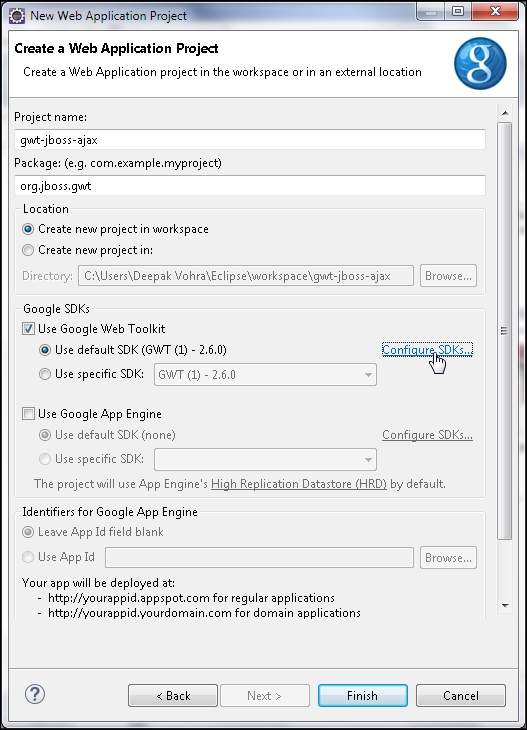Click the scrollbar down arrow
The image size is (527, 730).
pos(505,606)
